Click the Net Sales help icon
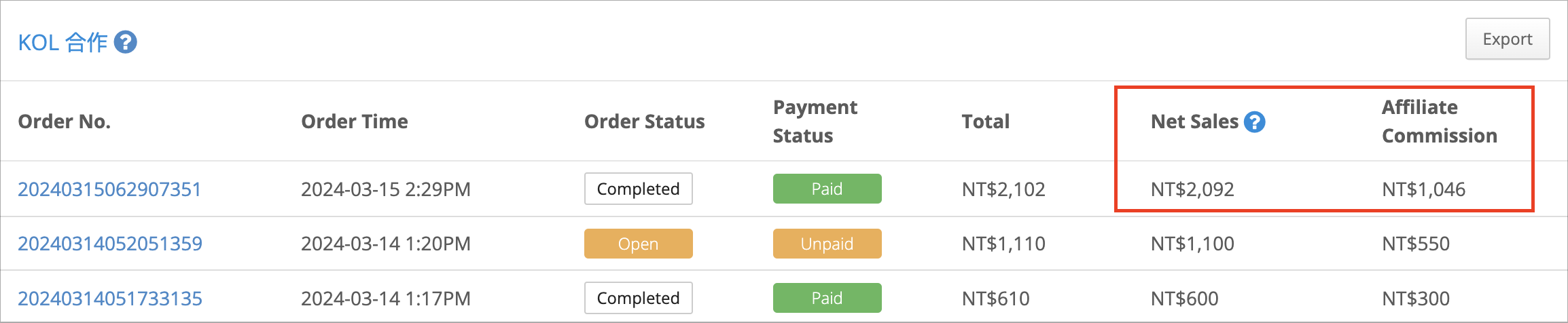The image size is (1568, 323). (x=1254, y=121)
